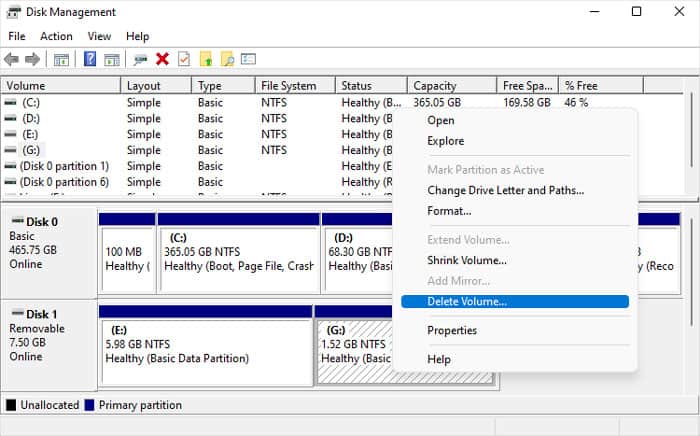700x436 pixels.
Task: Select the Recovery partition block on Disk 0
Action: pos(659,253)
